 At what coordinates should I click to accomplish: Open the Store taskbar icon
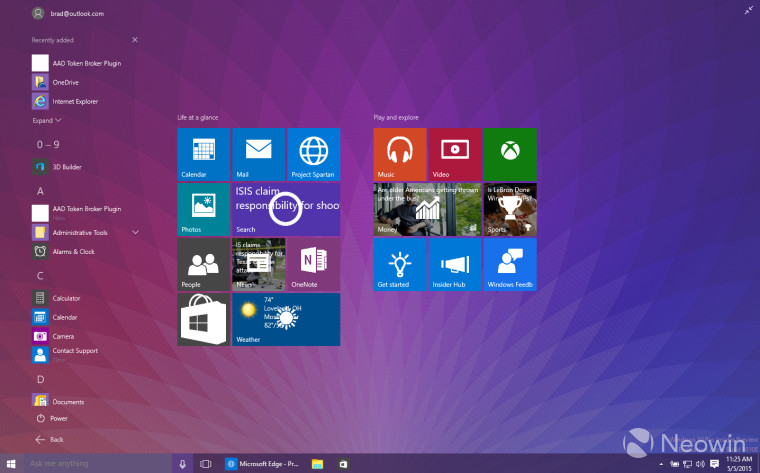pyautogui.click(x=343, y=464)
